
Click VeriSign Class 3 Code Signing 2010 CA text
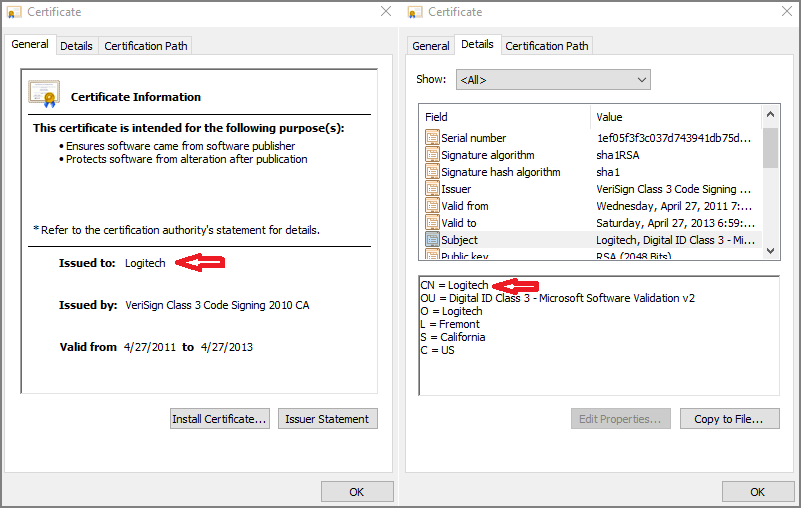pos(217,305)
